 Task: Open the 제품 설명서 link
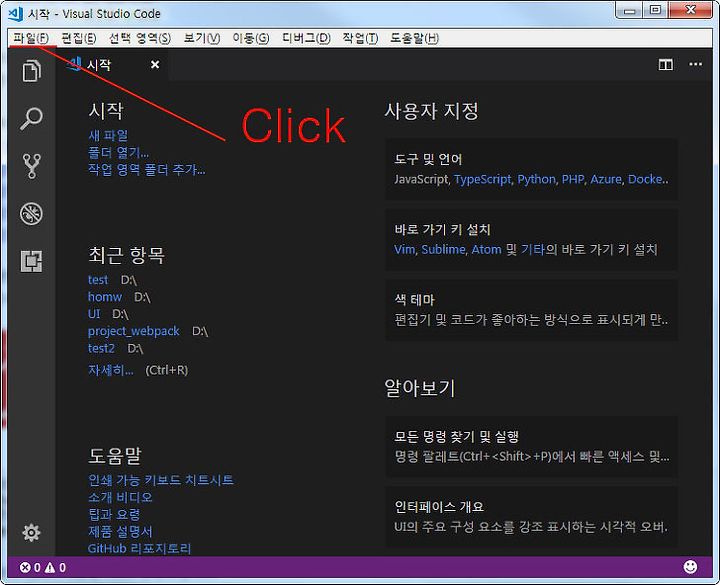[120, 531]
